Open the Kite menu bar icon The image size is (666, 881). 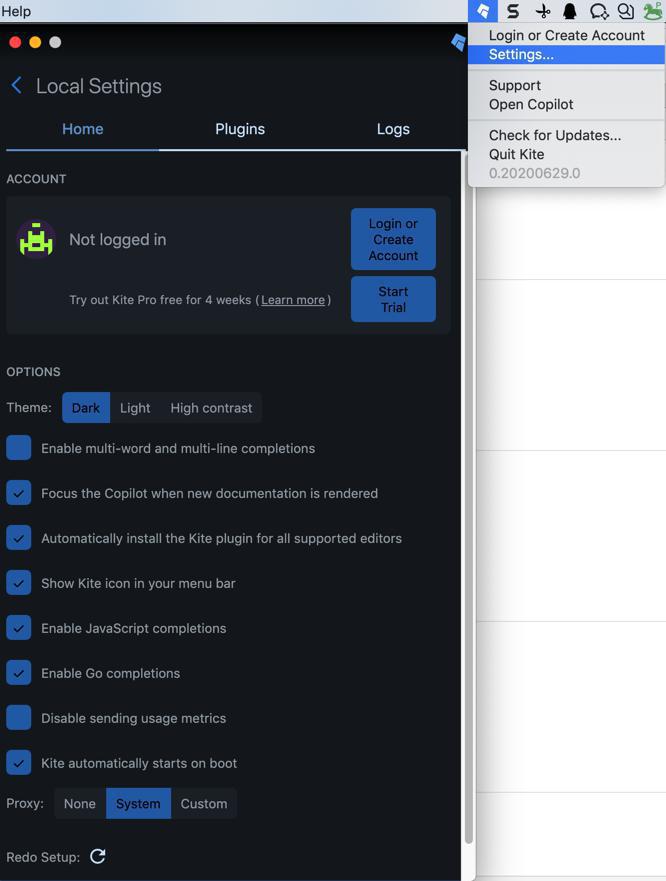coord(482,11)
